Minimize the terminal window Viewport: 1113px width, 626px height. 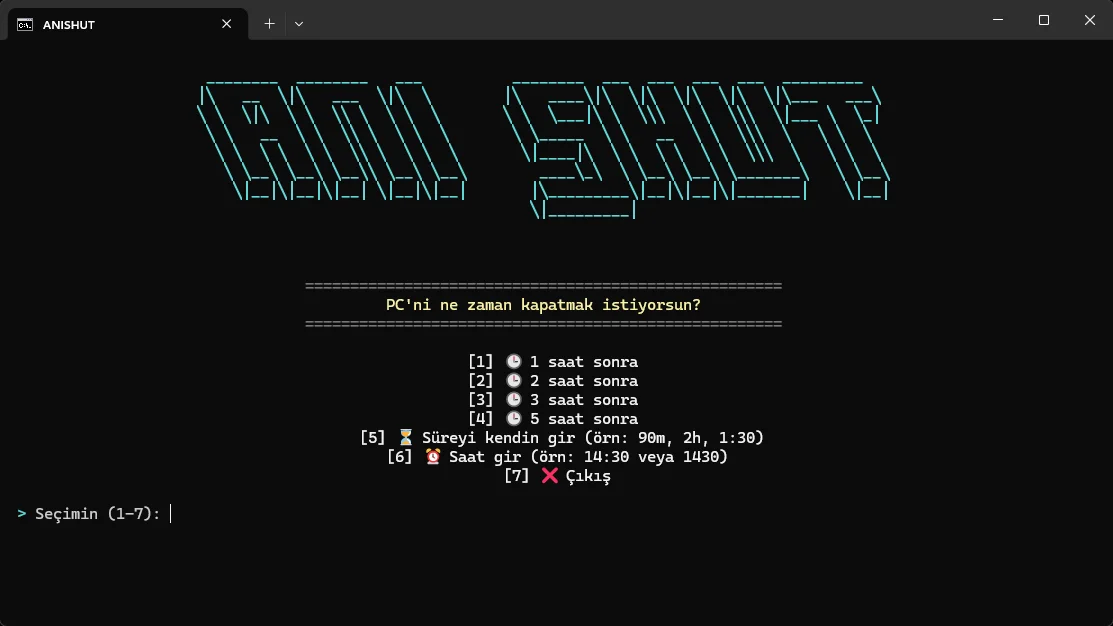point(998,20)
